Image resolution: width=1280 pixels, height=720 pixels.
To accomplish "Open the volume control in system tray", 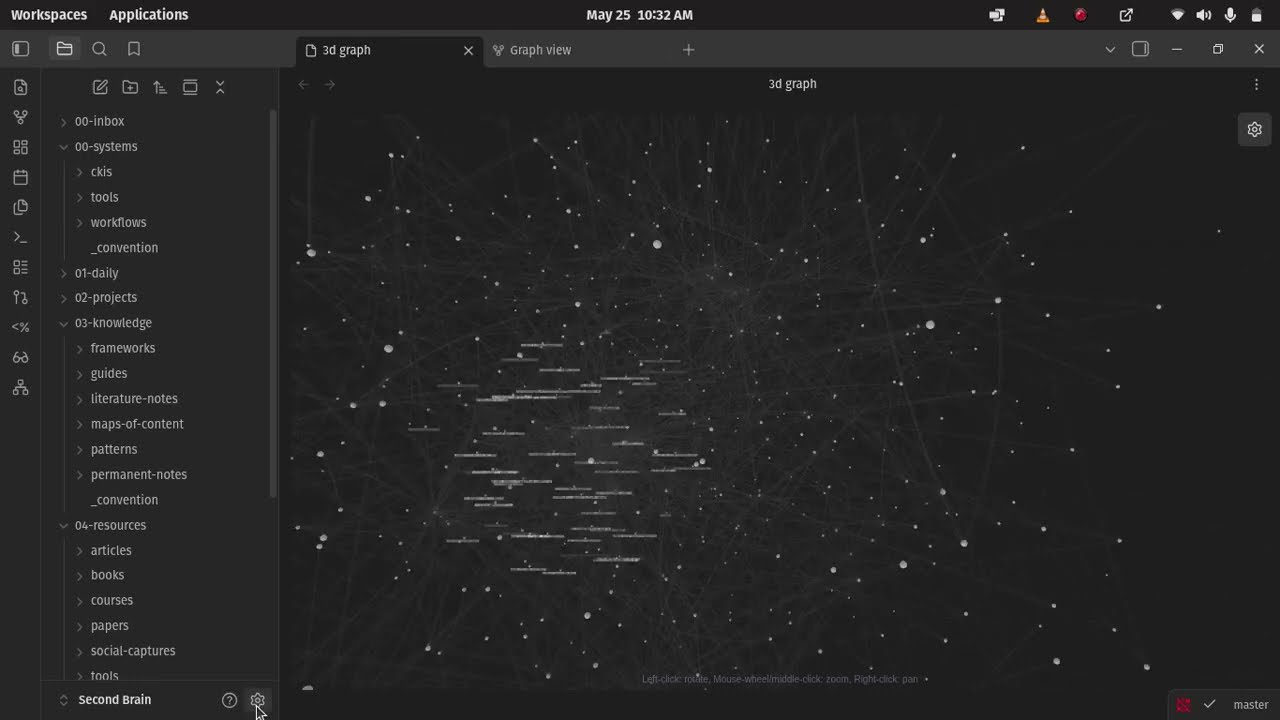I will [x=1203, y=15].
